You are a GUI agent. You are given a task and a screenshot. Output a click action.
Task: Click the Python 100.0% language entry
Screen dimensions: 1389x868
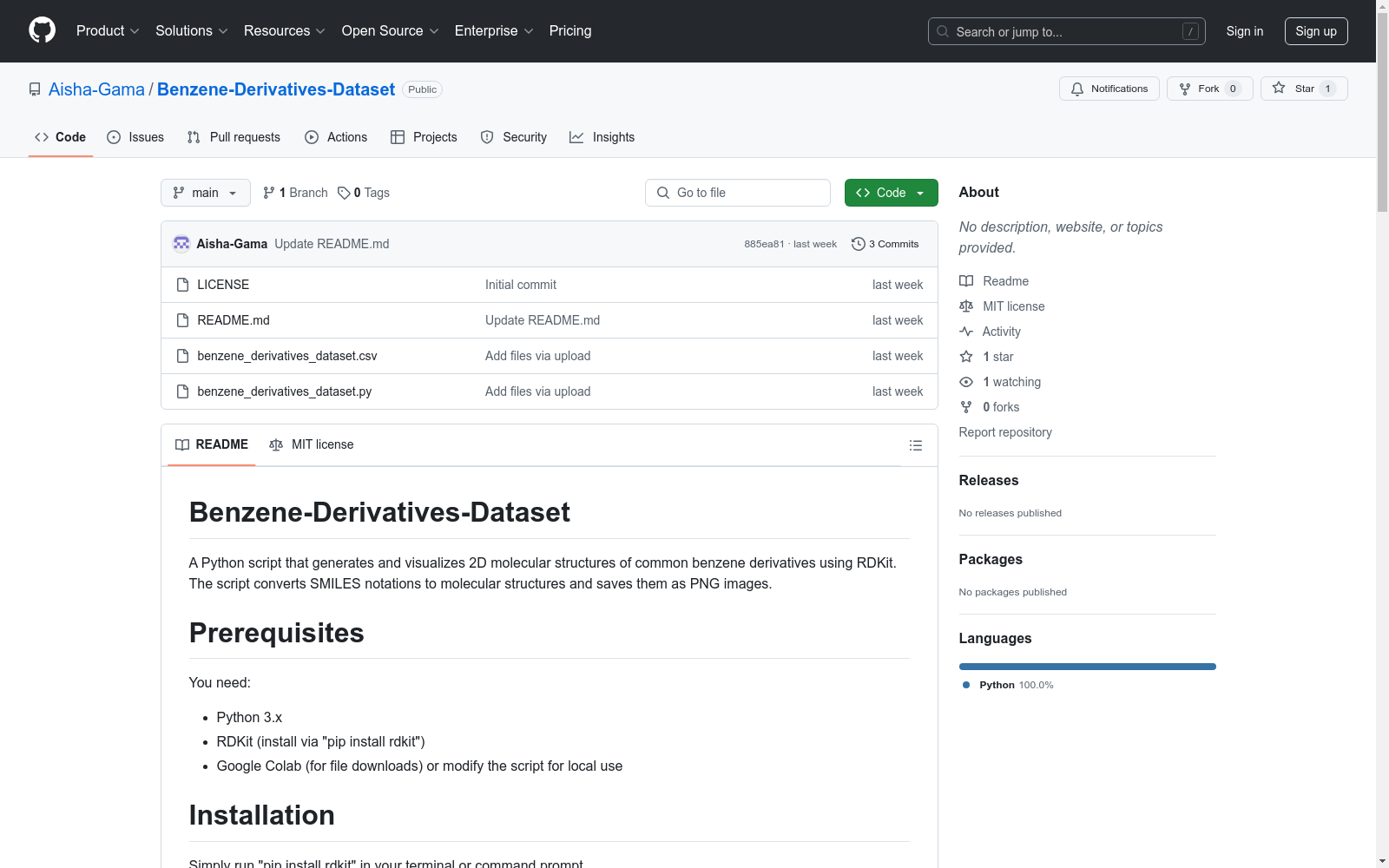coord(1008,685)
